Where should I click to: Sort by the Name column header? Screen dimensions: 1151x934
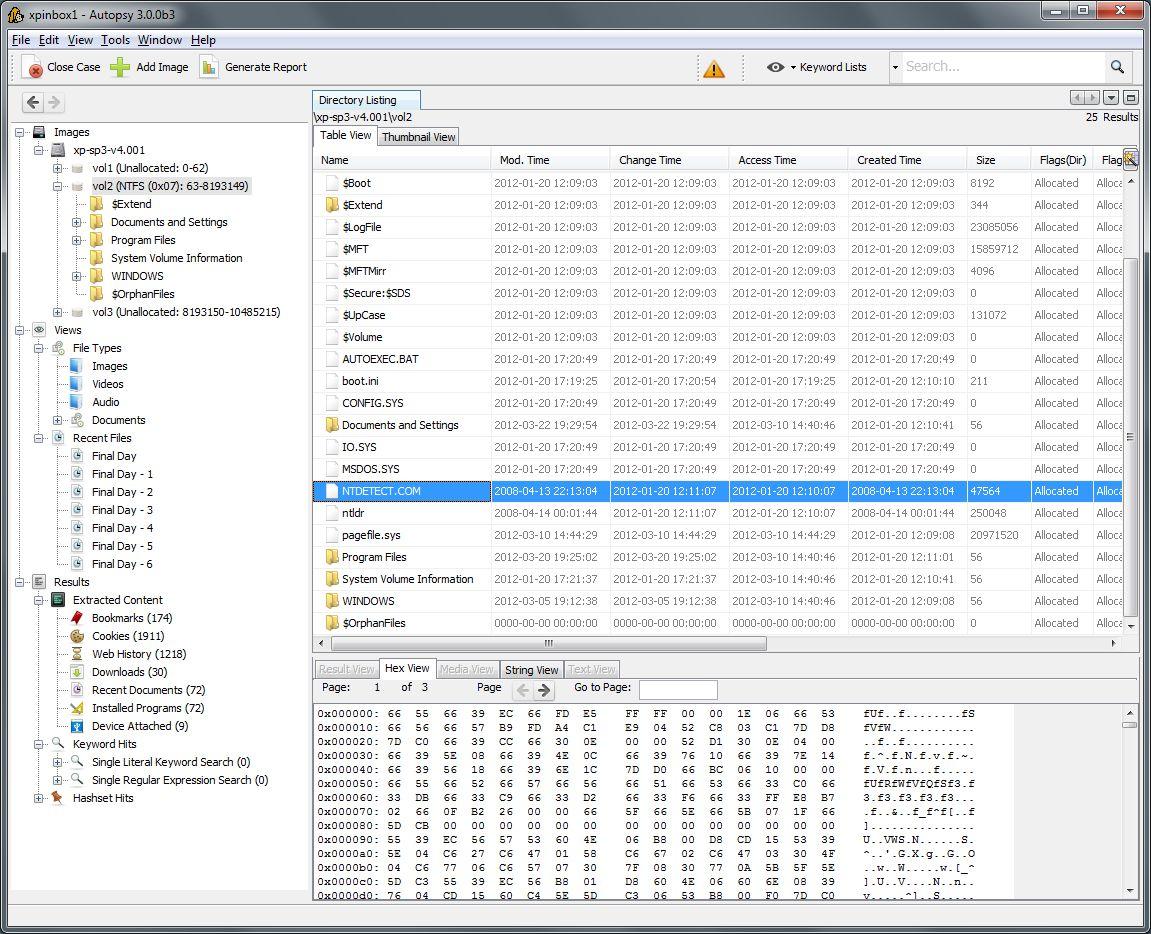click(402, 160)
